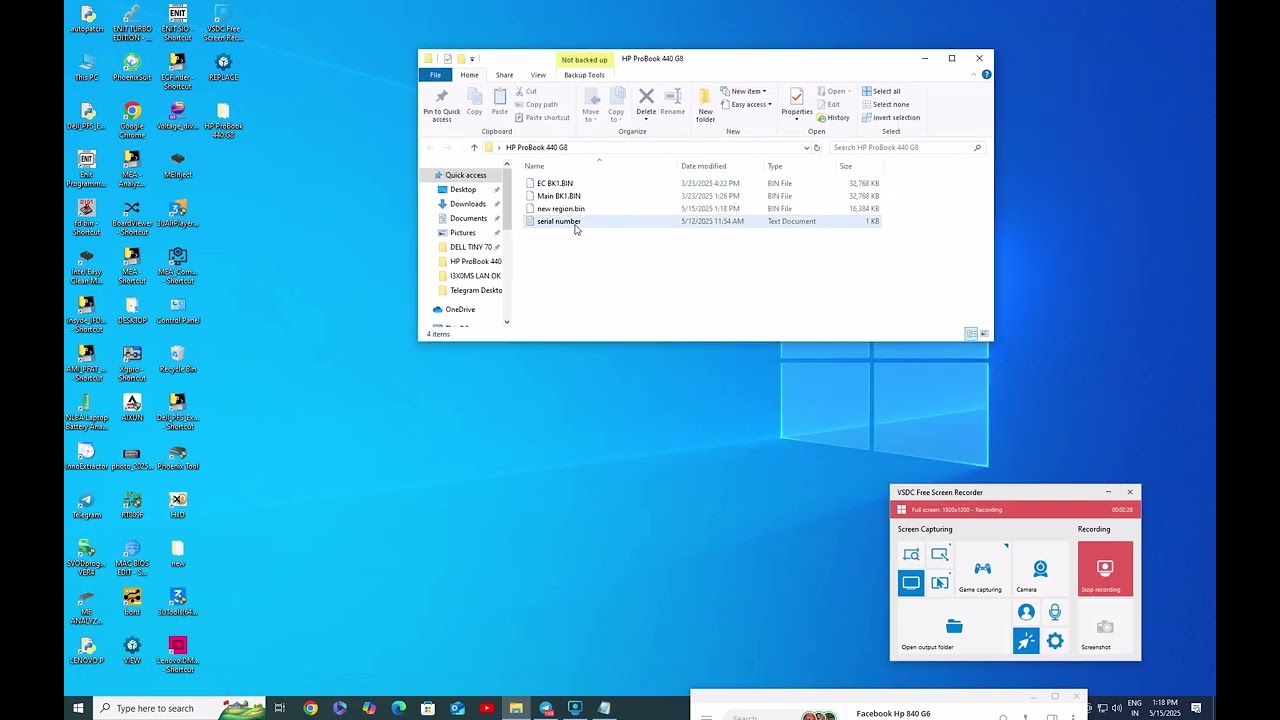This screenshot has width=1280, height=720.
Task: Click the VSDC Screenshot tile
Action: pyautogui.click(x=1105, y=628)
